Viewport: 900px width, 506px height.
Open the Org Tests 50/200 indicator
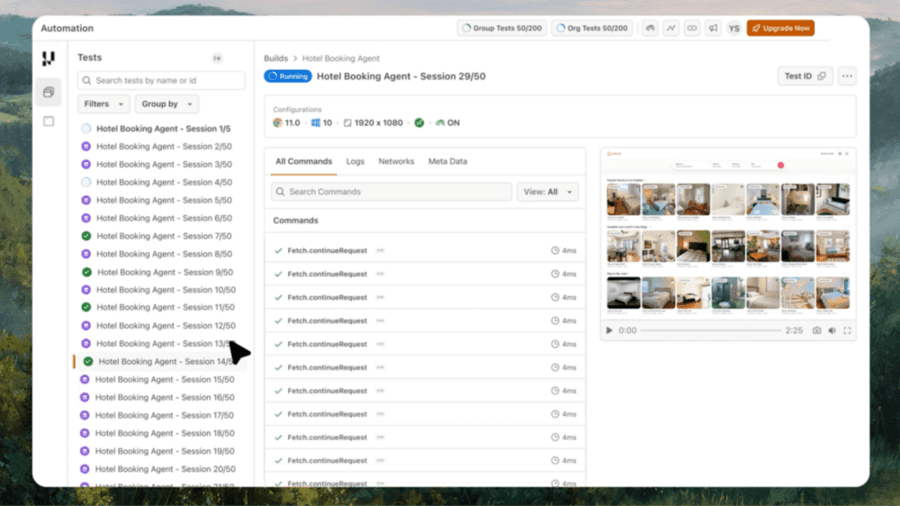pos(592,28)
